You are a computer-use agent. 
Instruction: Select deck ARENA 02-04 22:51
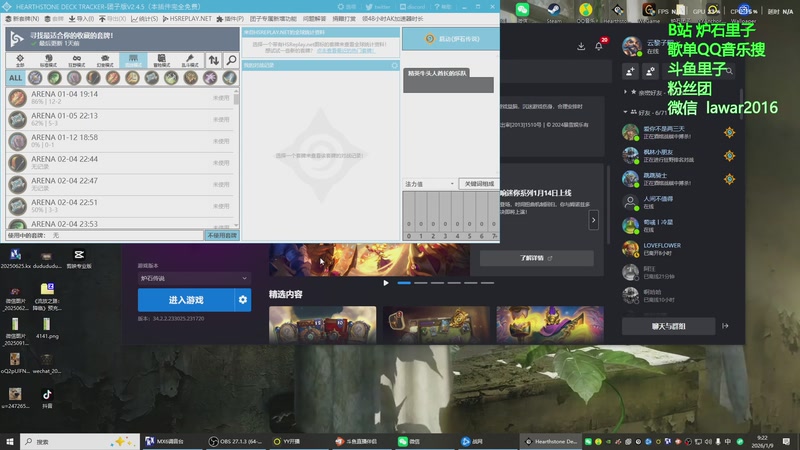[x=119, y=206]
